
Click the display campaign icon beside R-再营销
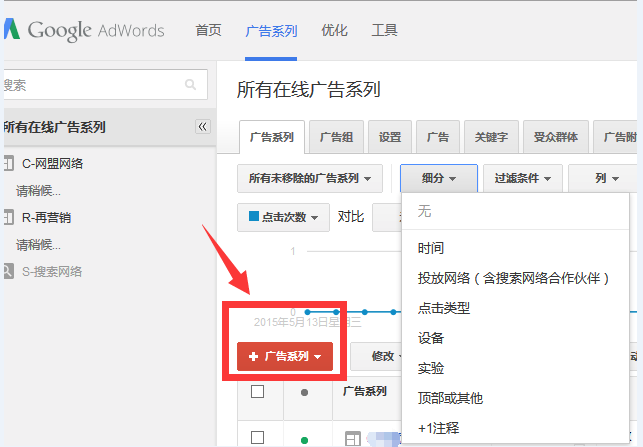pos(9,217)
